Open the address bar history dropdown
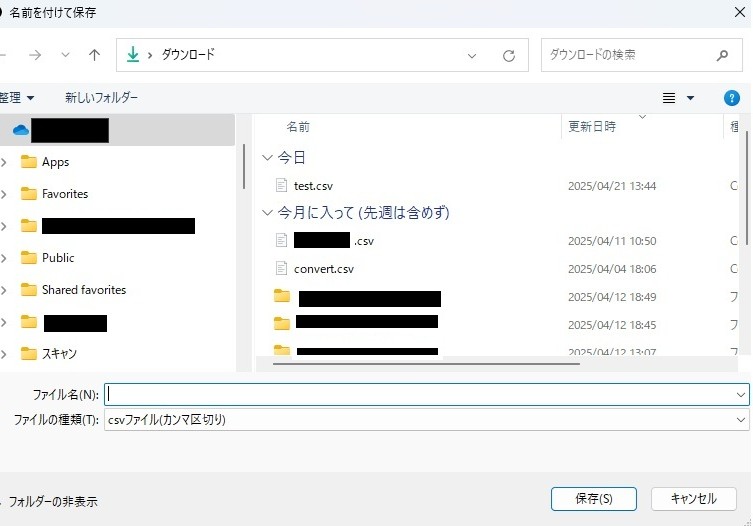This screenshot has width=753, height=526. pos(472,56)
